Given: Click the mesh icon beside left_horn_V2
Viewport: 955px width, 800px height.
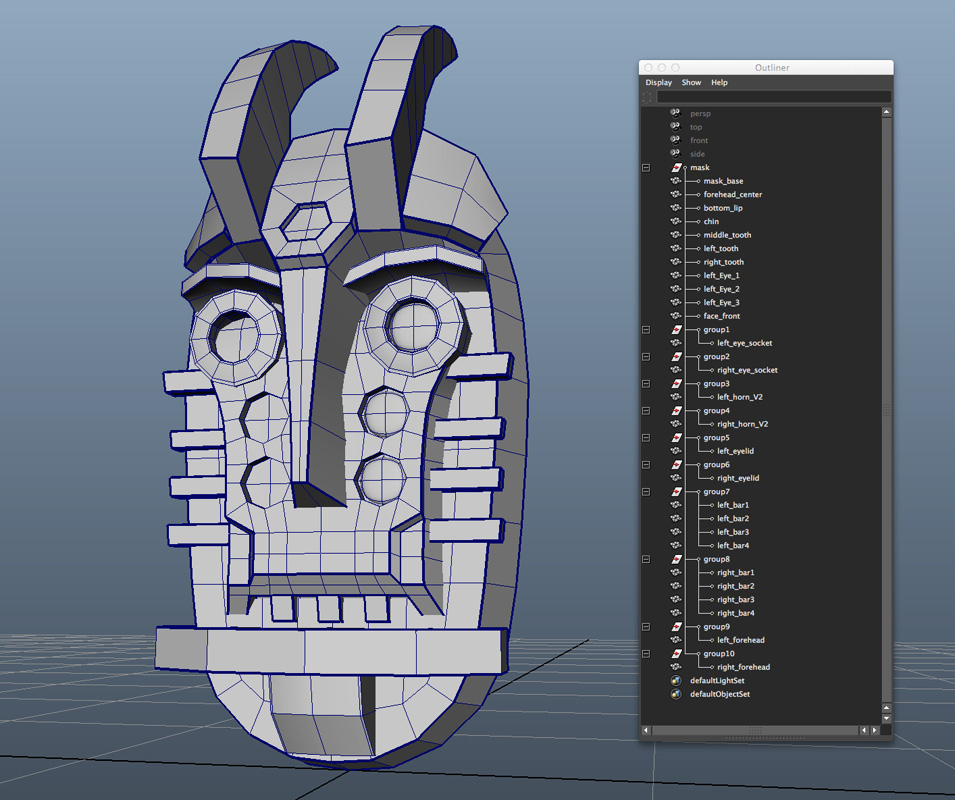Looking at the screenshot, I should point(675,397).
